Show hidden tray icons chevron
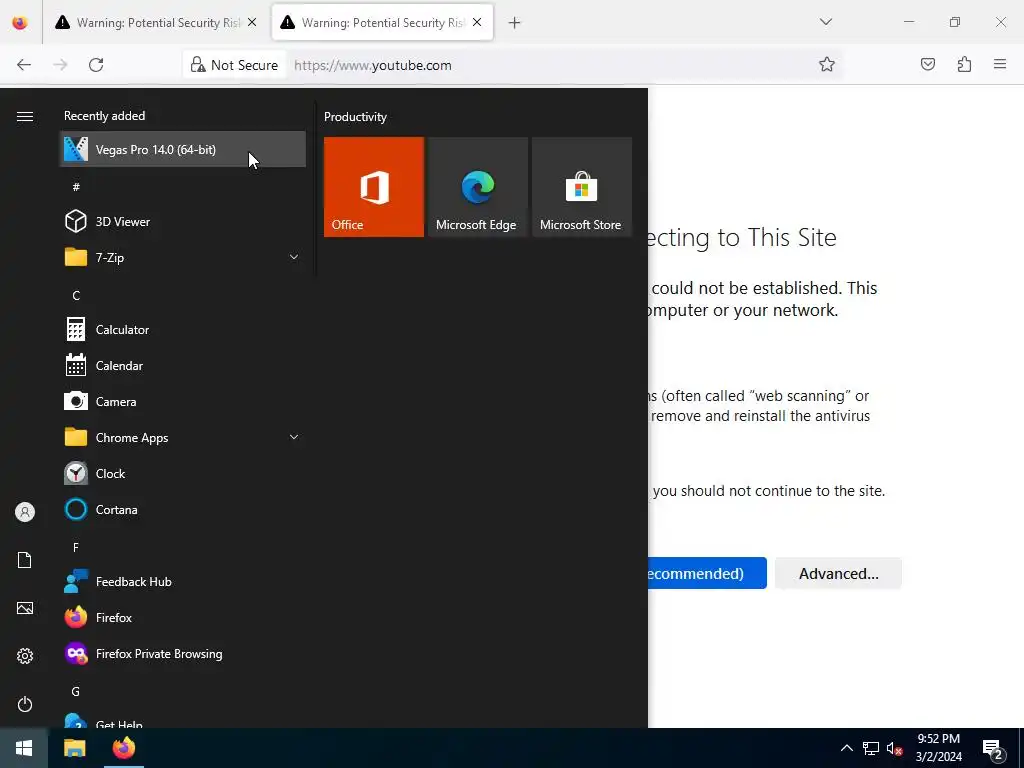Image resolution: width=1024 pixels, height=768 pixels. (x=846, y=748)
